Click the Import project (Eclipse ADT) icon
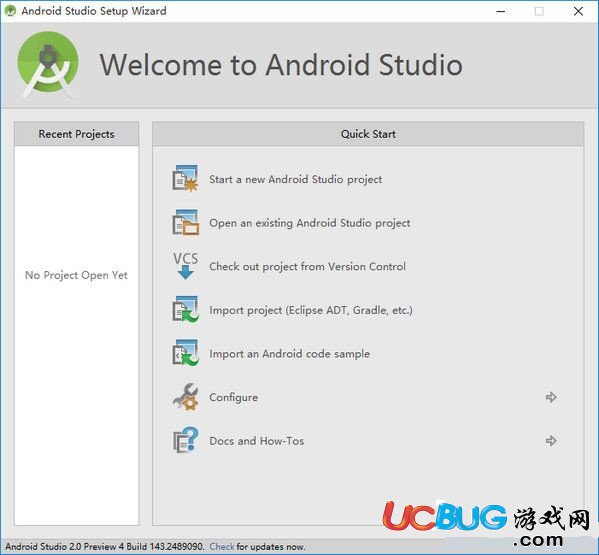Image resolution: width=599 pixels, height=555 pixels. coord(185,309)
